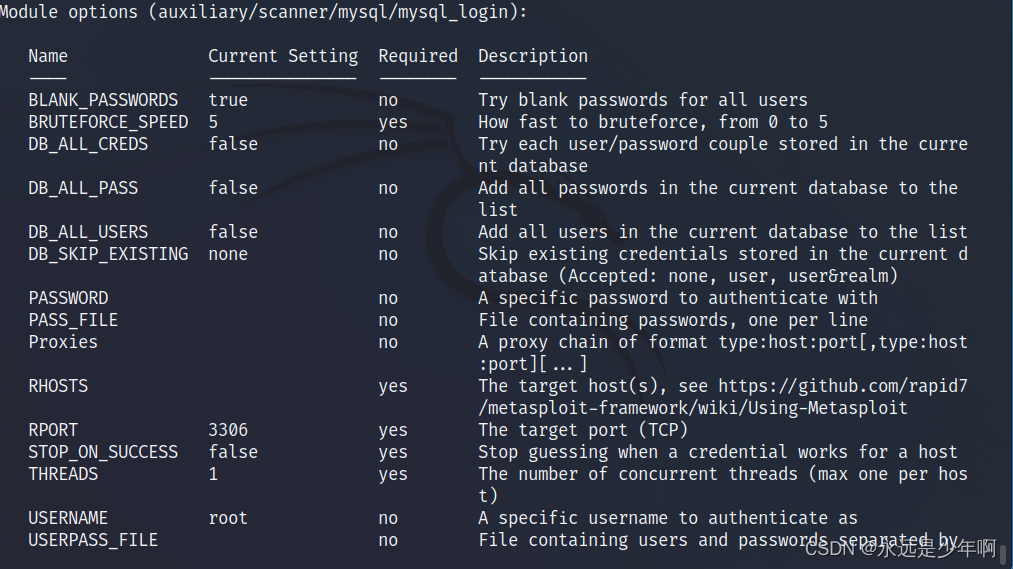Click the PASSWORD option name

pos(68,298)
